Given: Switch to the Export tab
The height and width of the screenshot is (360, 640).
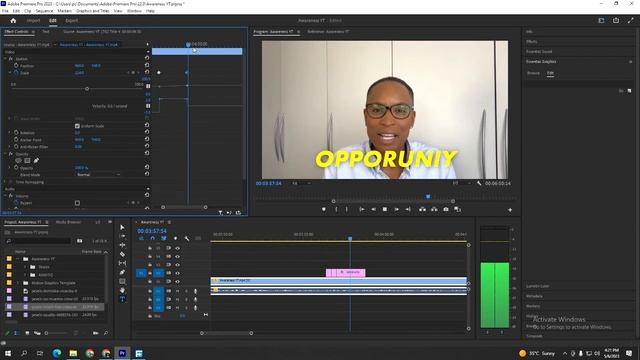Looking at the screenshot, I should coord(71,20).
